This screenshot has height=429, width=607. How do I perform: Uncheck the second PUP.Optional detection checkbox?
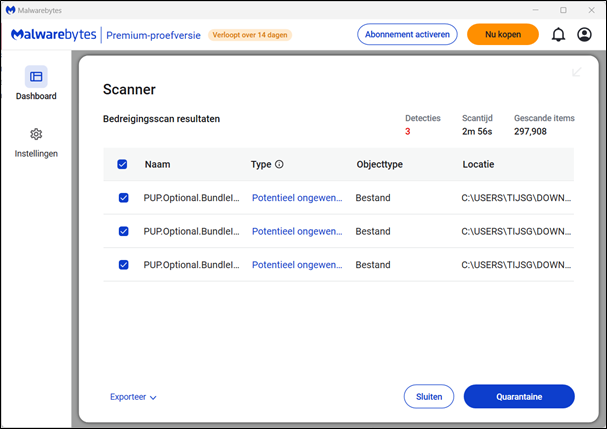123,231
